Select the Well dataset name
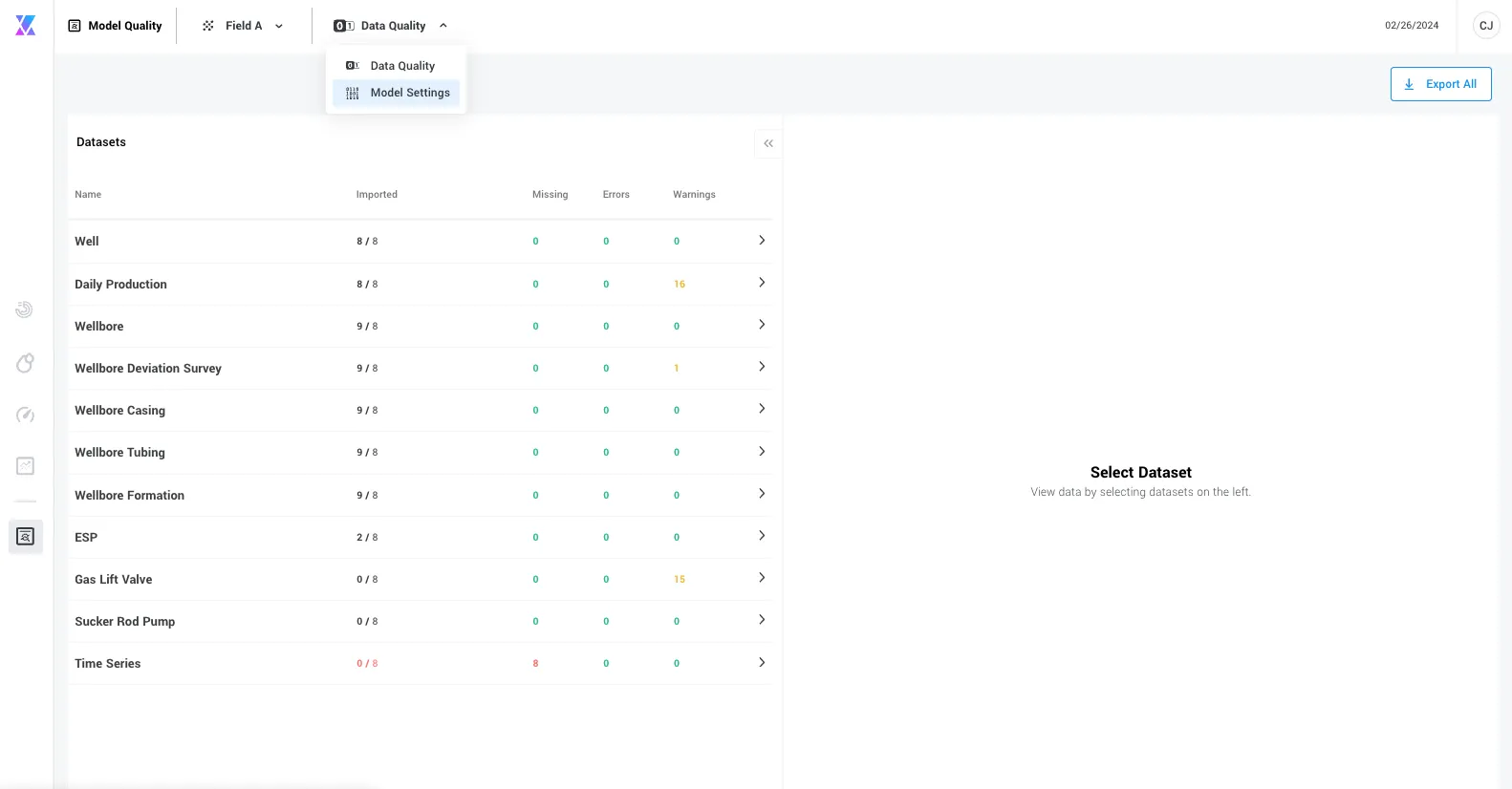The image size is (1512, 789). [x=87, y=242]
